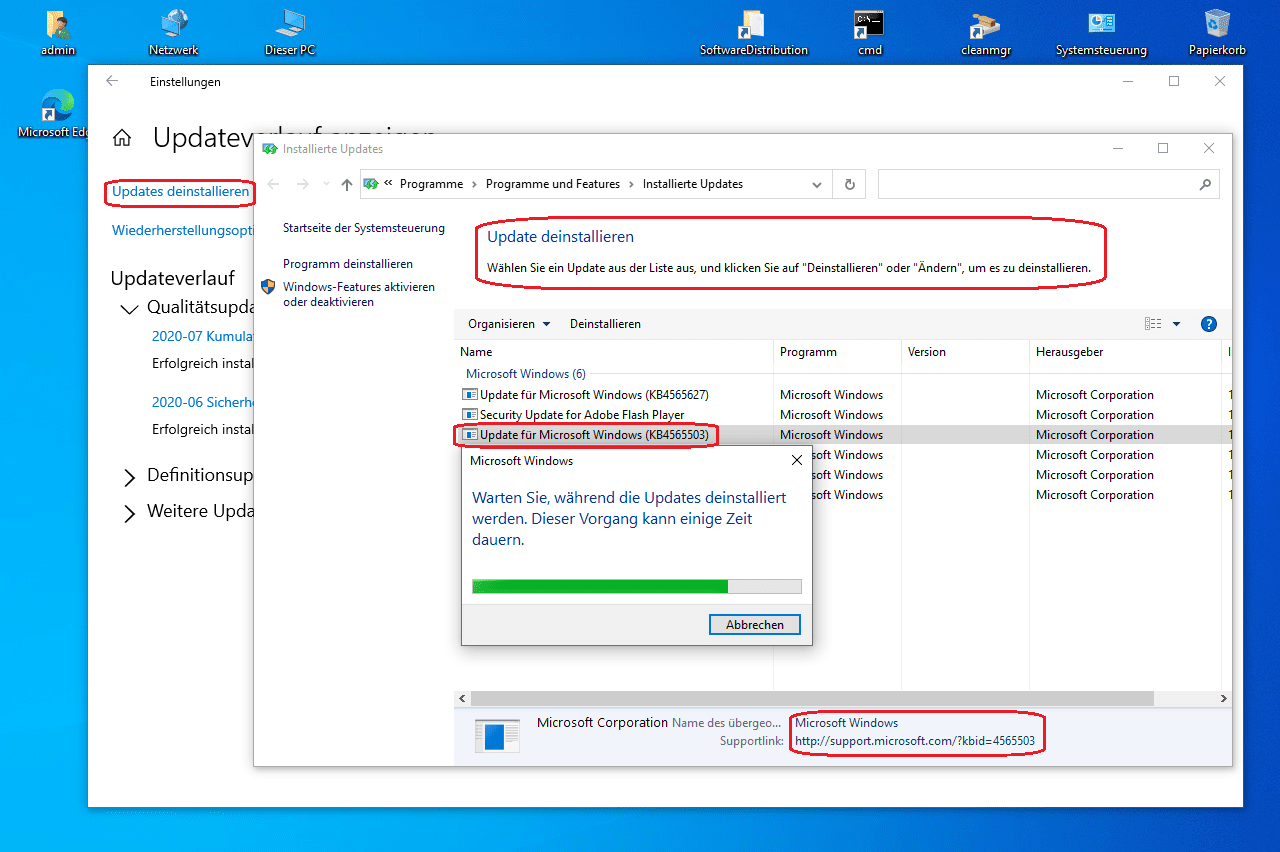Image resolution: width=1280 pixels, height=852 pixels.
Task: Select Update für Microsoft Windows (KB4565627)
Action: click(x=594, y=395)
